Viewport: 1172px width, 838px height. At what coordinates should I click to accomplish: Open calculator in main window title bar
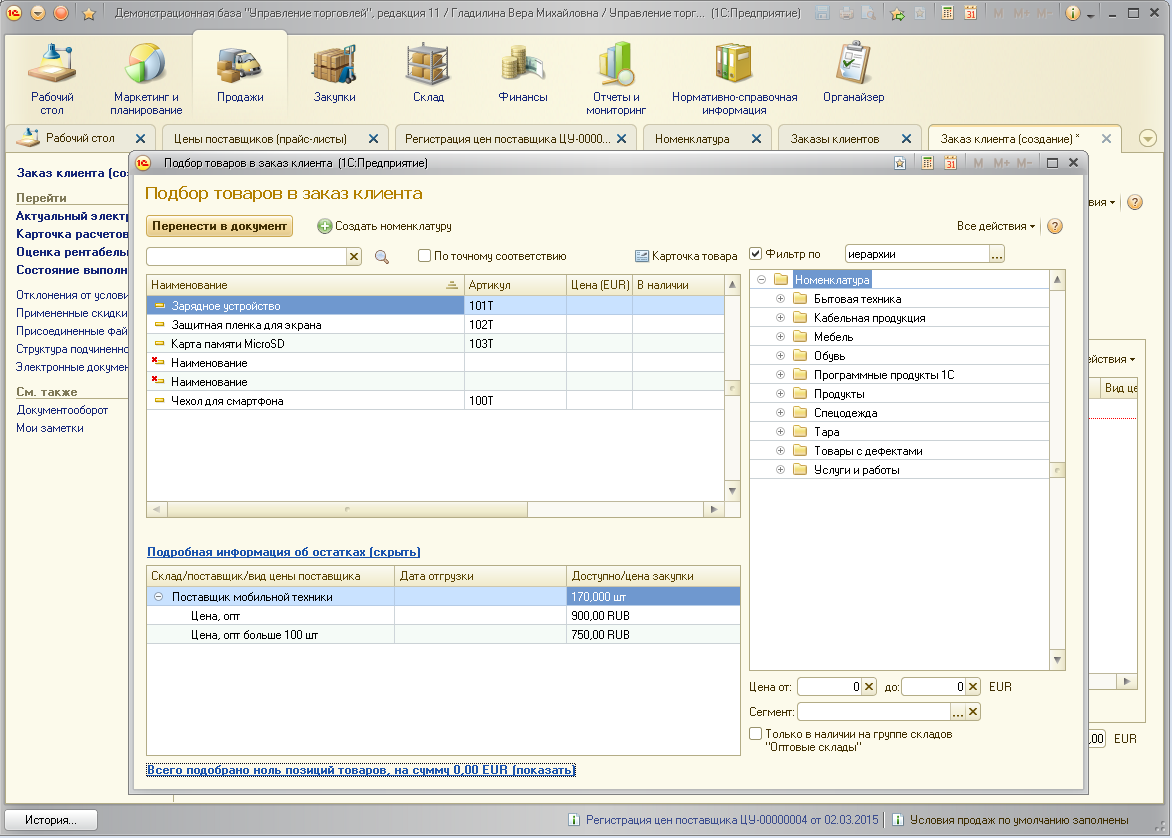coord(947,13)
